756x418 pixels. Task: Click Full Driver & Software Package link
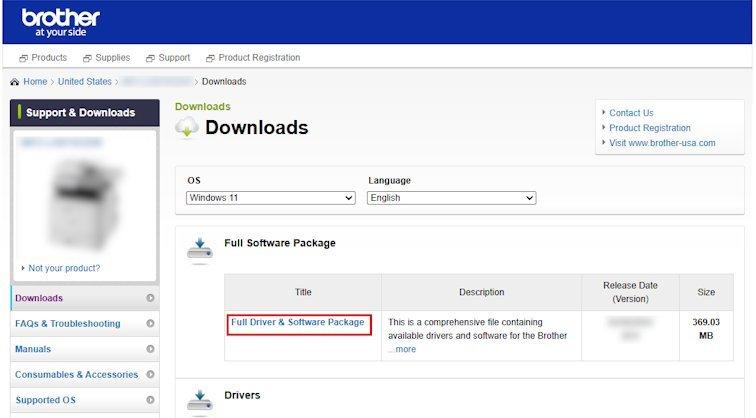click(297, 322)
